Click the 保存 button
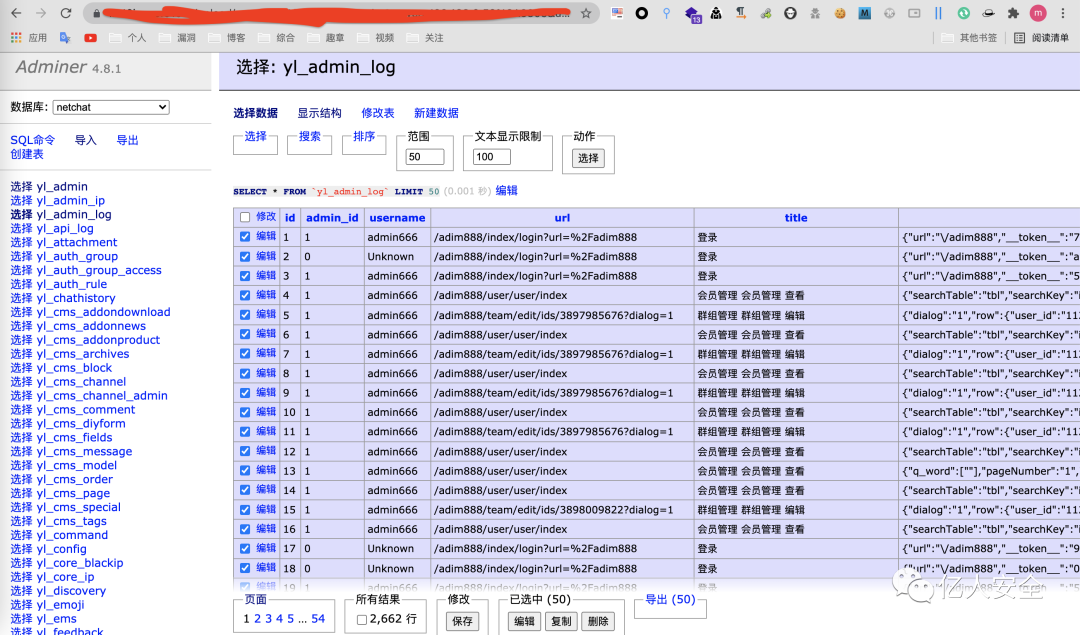 [462, 621]
